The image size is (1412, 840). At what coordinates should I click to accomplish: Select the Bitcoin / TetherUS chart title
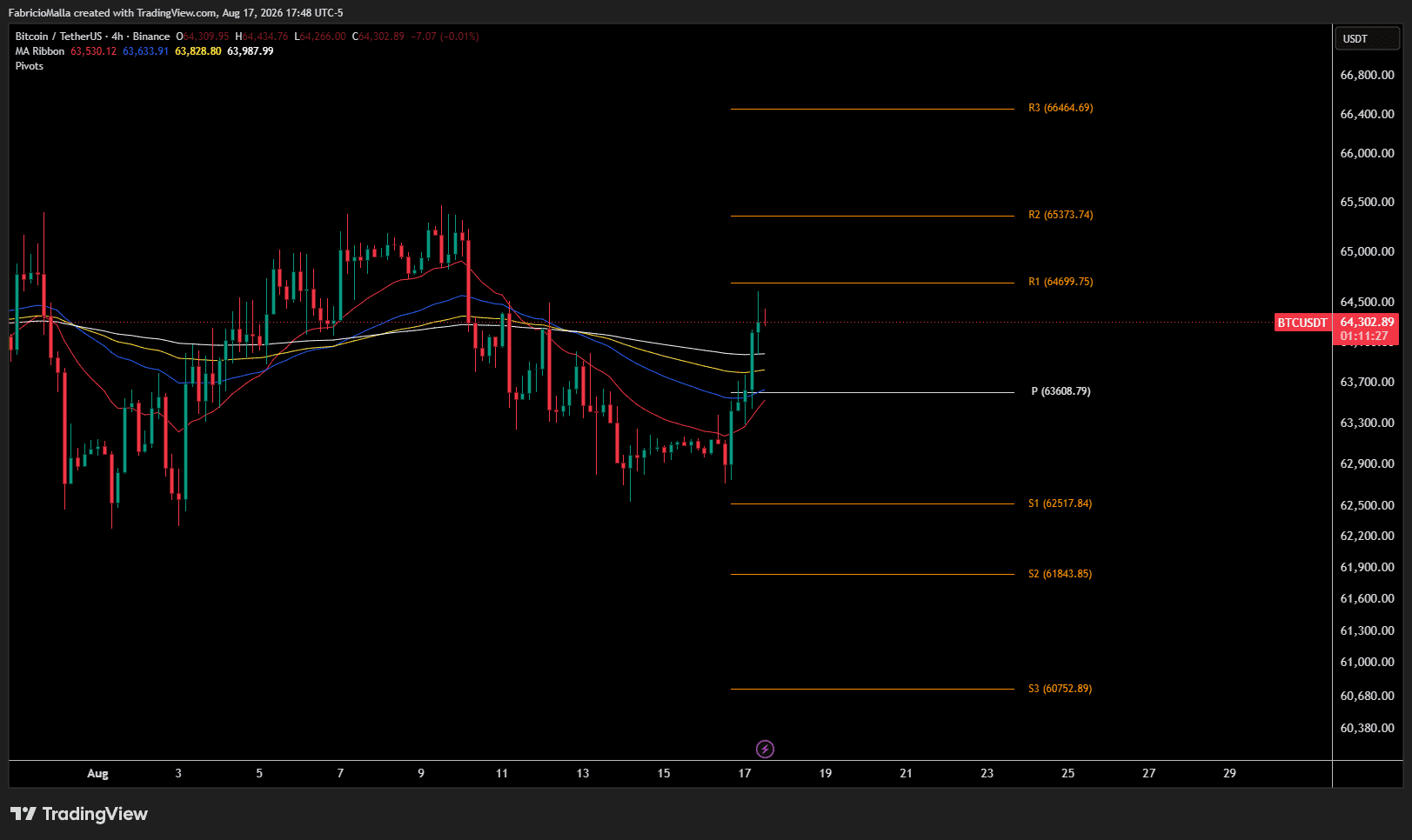92,37
